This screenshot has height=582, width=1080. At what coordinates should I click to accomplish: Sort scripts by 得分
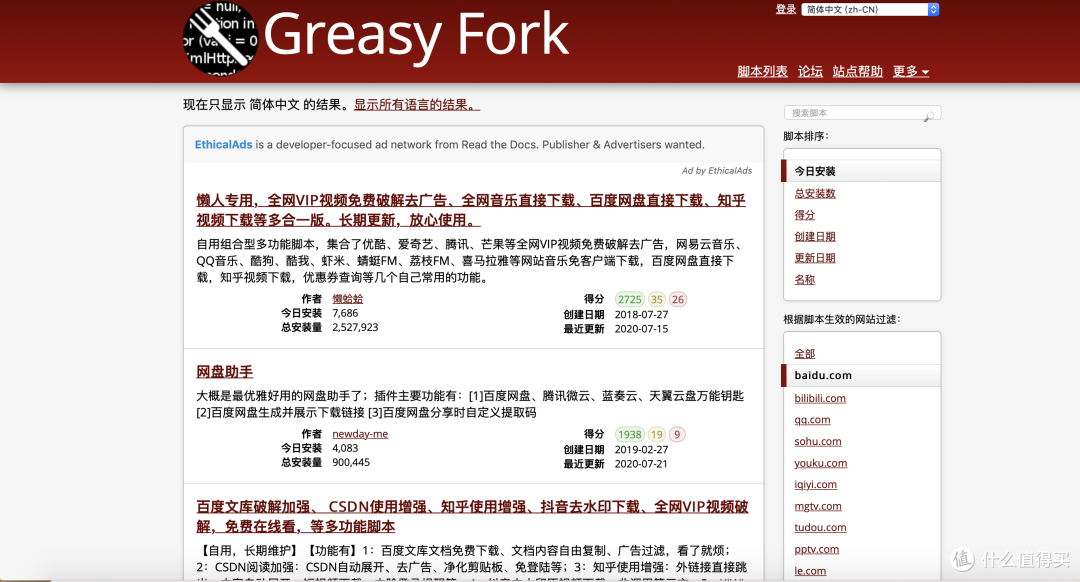point(804,215)
